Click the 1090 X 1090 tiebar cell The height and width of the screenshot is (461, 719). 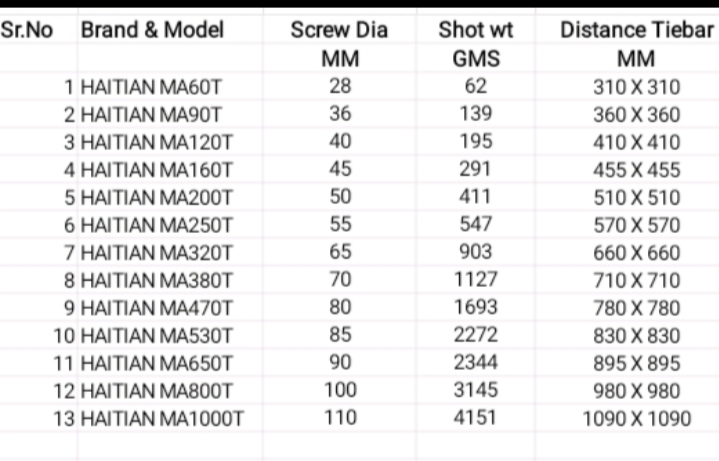(636, 418)
